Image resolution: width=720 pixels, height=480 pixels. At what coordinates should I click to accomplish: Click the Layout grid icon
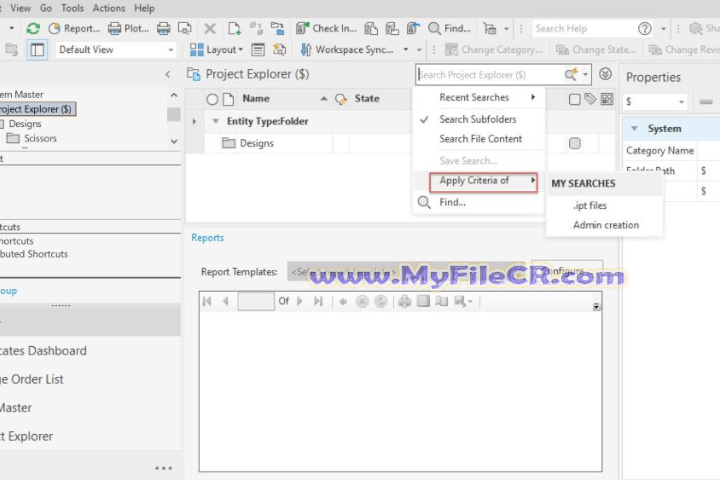pyautogui.click(x=197, y=50)
